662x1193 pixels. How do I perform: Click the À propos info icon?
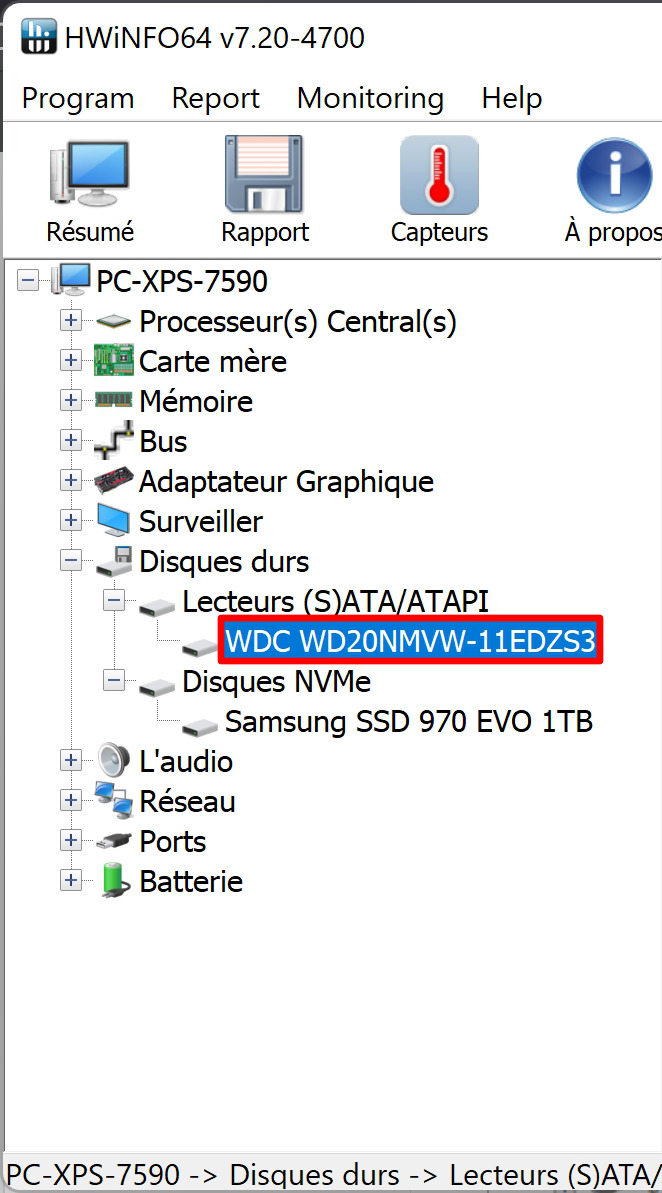point(615,175)
